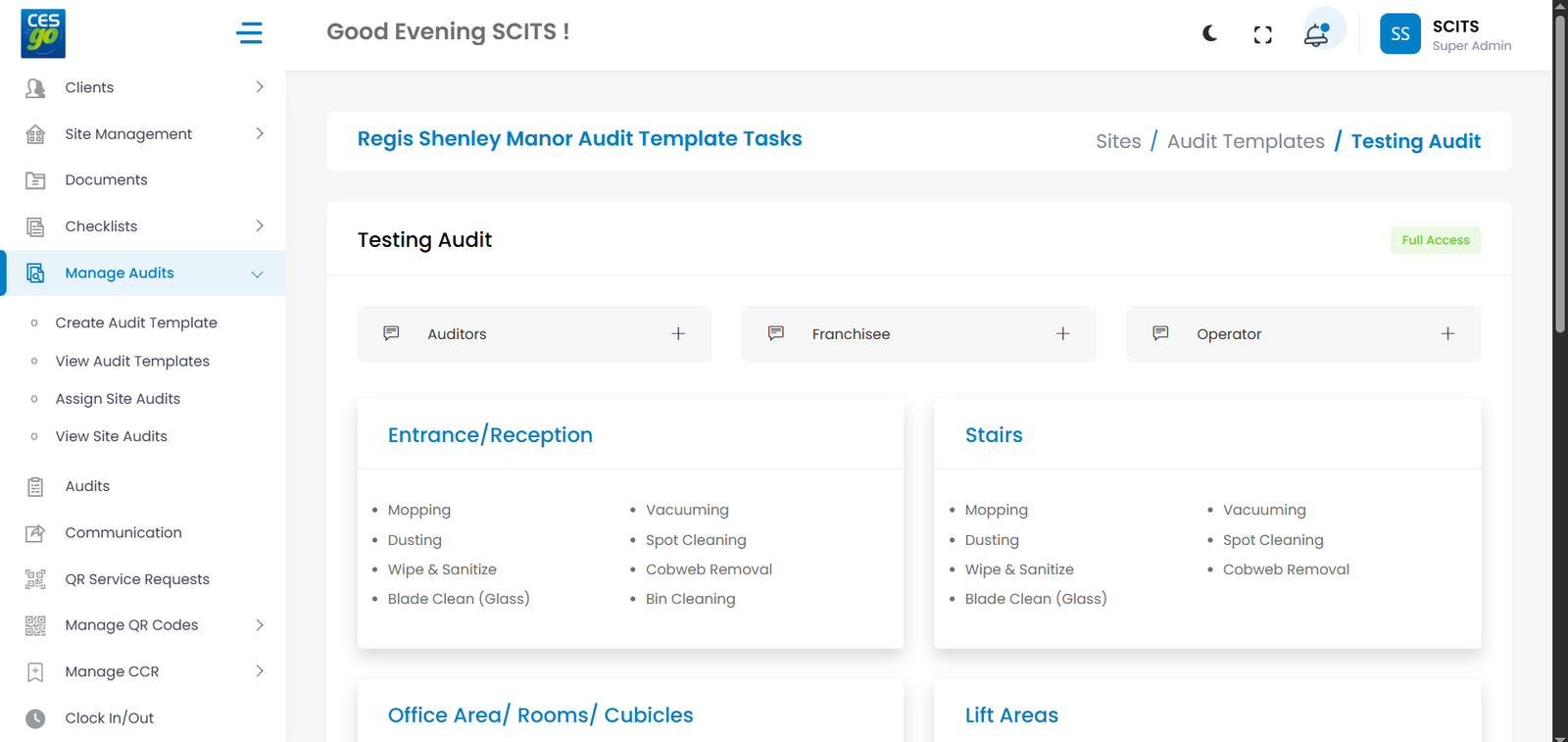Select View Site Audits menu item
Image resolution: width=1568 pixels, height=742 pixels.
point(111,436)
